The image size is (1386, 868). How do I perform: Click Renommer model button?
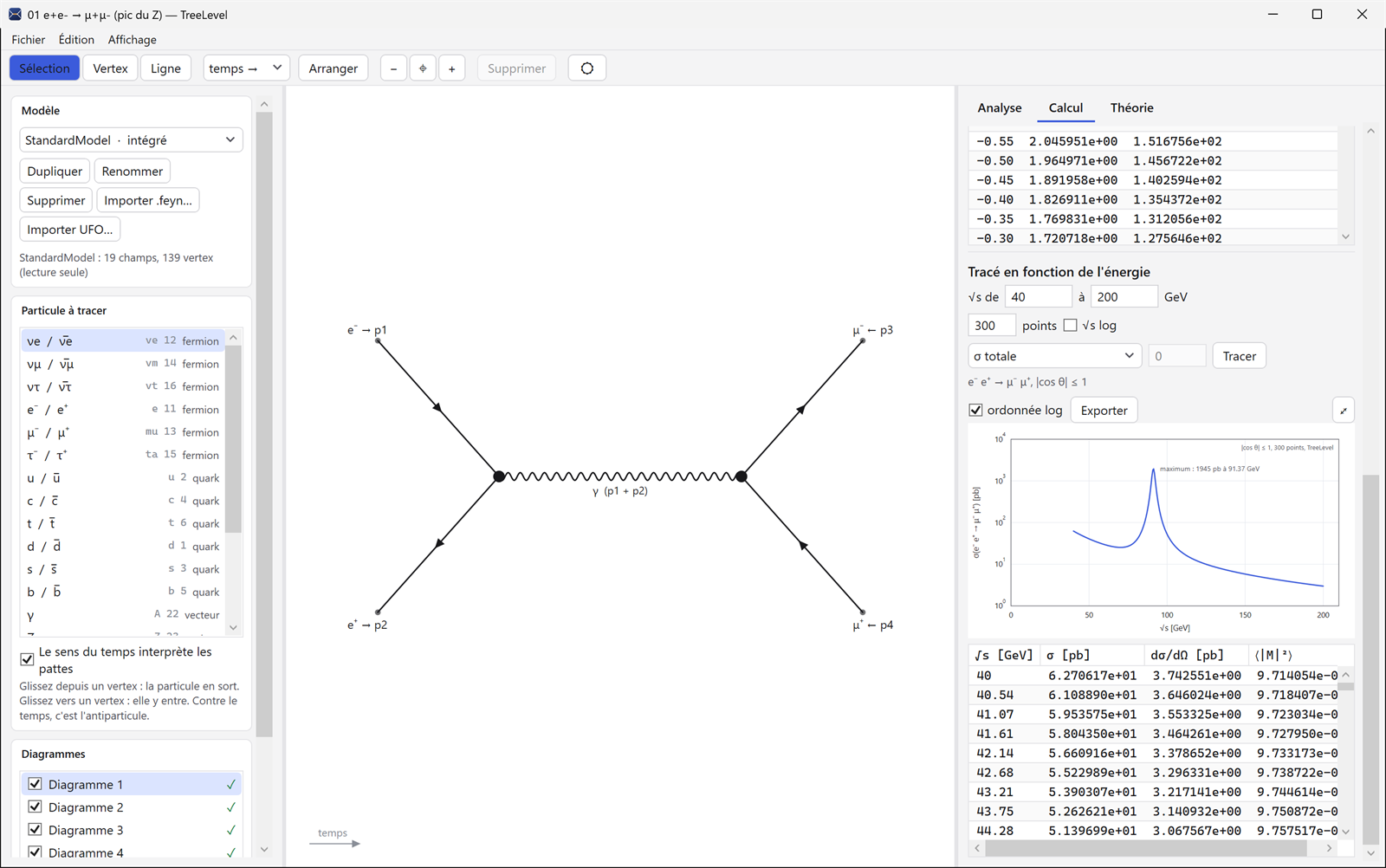click(x=133, y=172)
